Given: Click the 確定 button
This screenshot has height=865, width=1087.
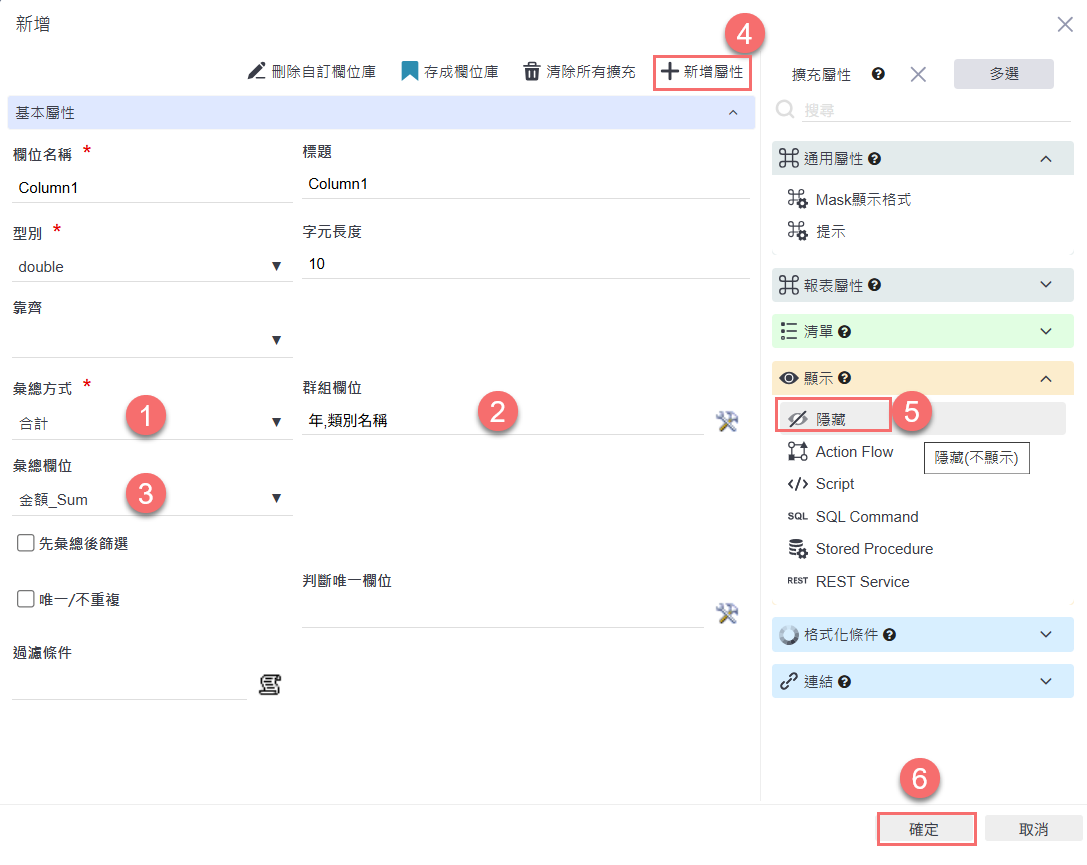Looking at the screenshot, I should pyautogui.click(x=924, y=829).
